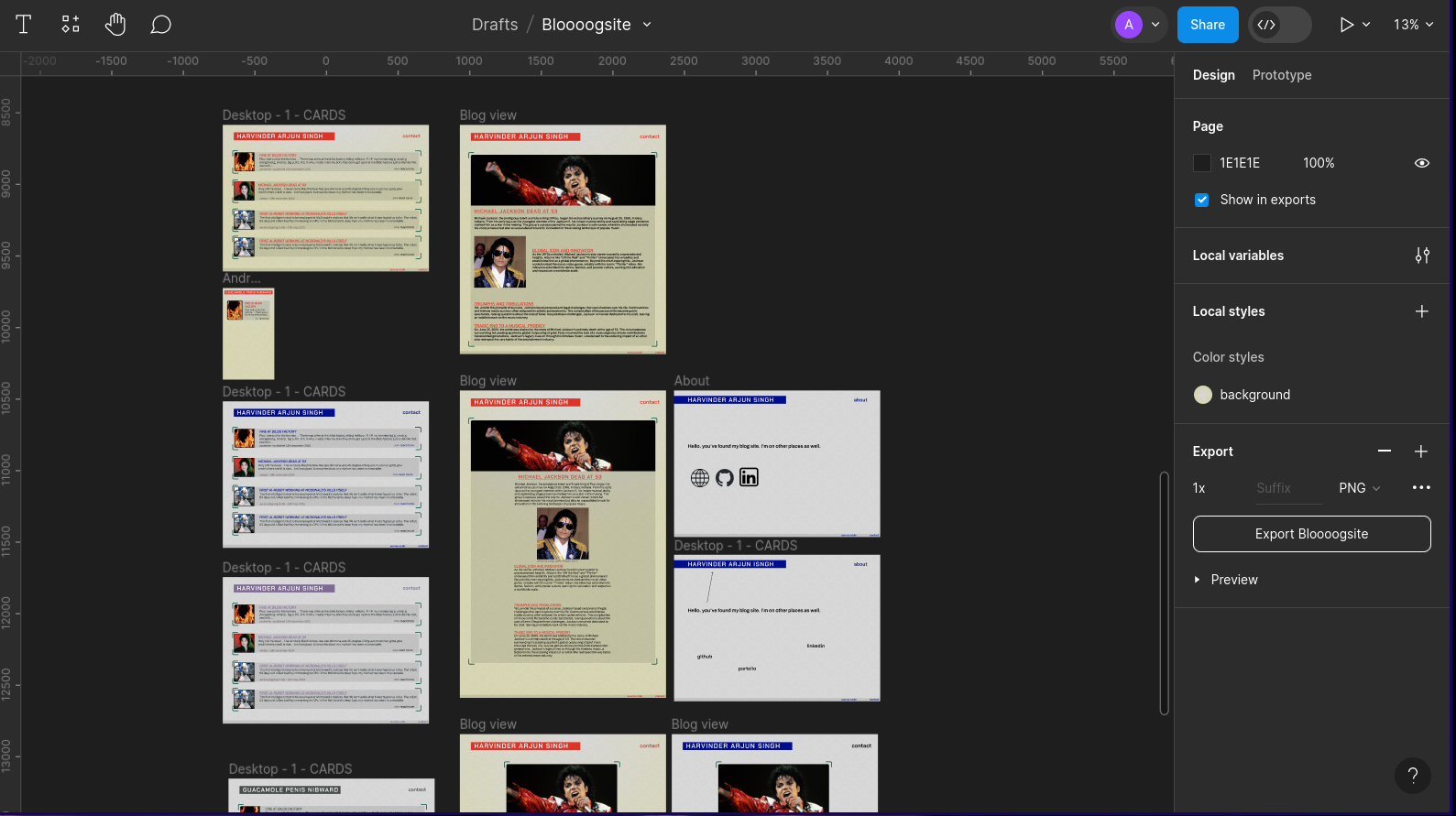The width and height of the screenshot is (1456, 816).
Task: Click the background color style swatch
Action: pos(1203,395)
